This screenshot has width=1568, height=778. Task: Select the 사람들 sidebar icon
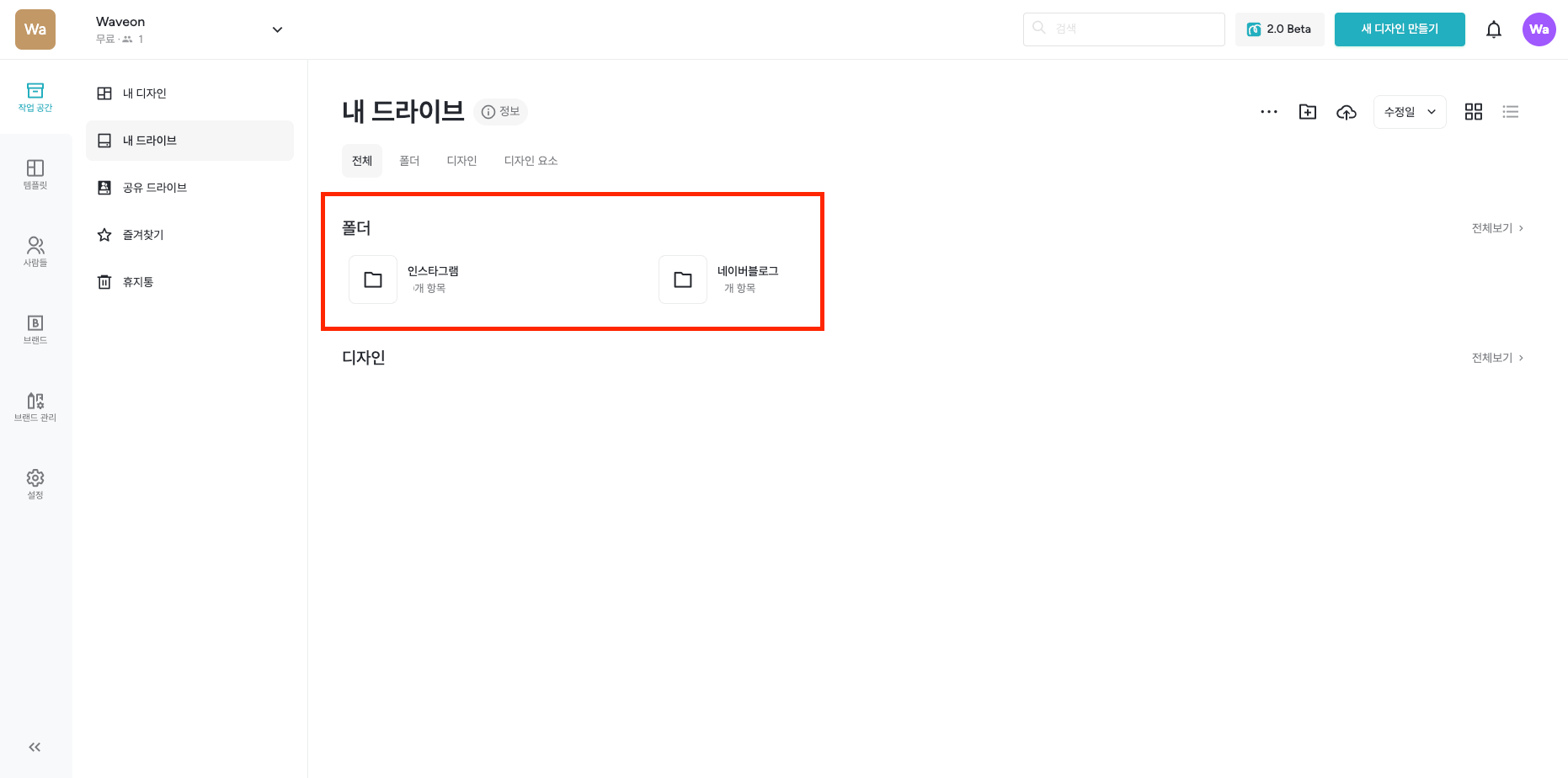(x=35, y=250)
